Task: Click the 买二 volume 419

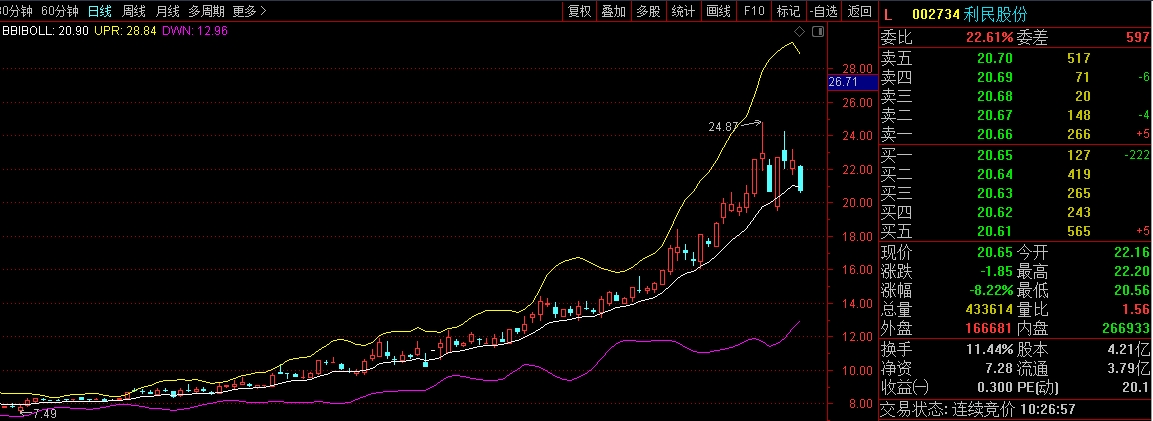Action: tap(1079, 174)
